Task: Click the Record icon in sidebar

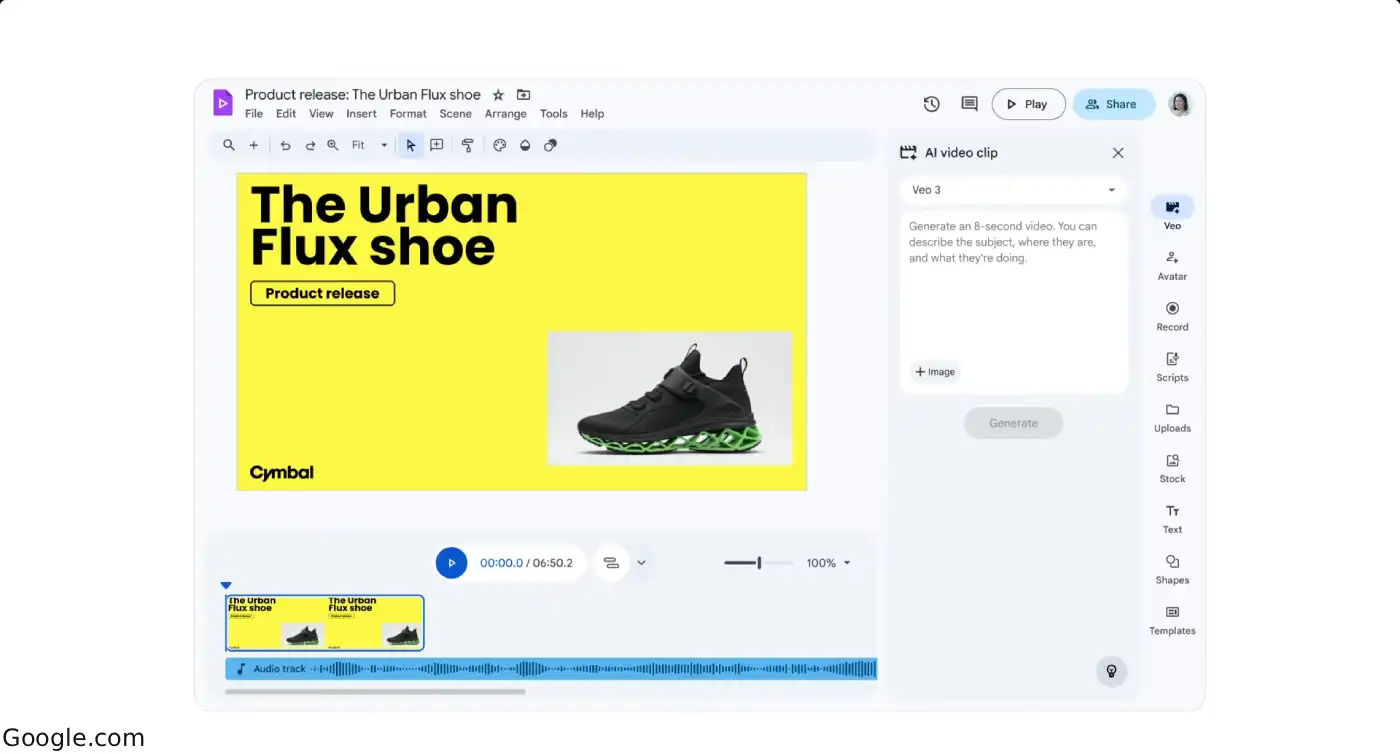Action: 1172,315
